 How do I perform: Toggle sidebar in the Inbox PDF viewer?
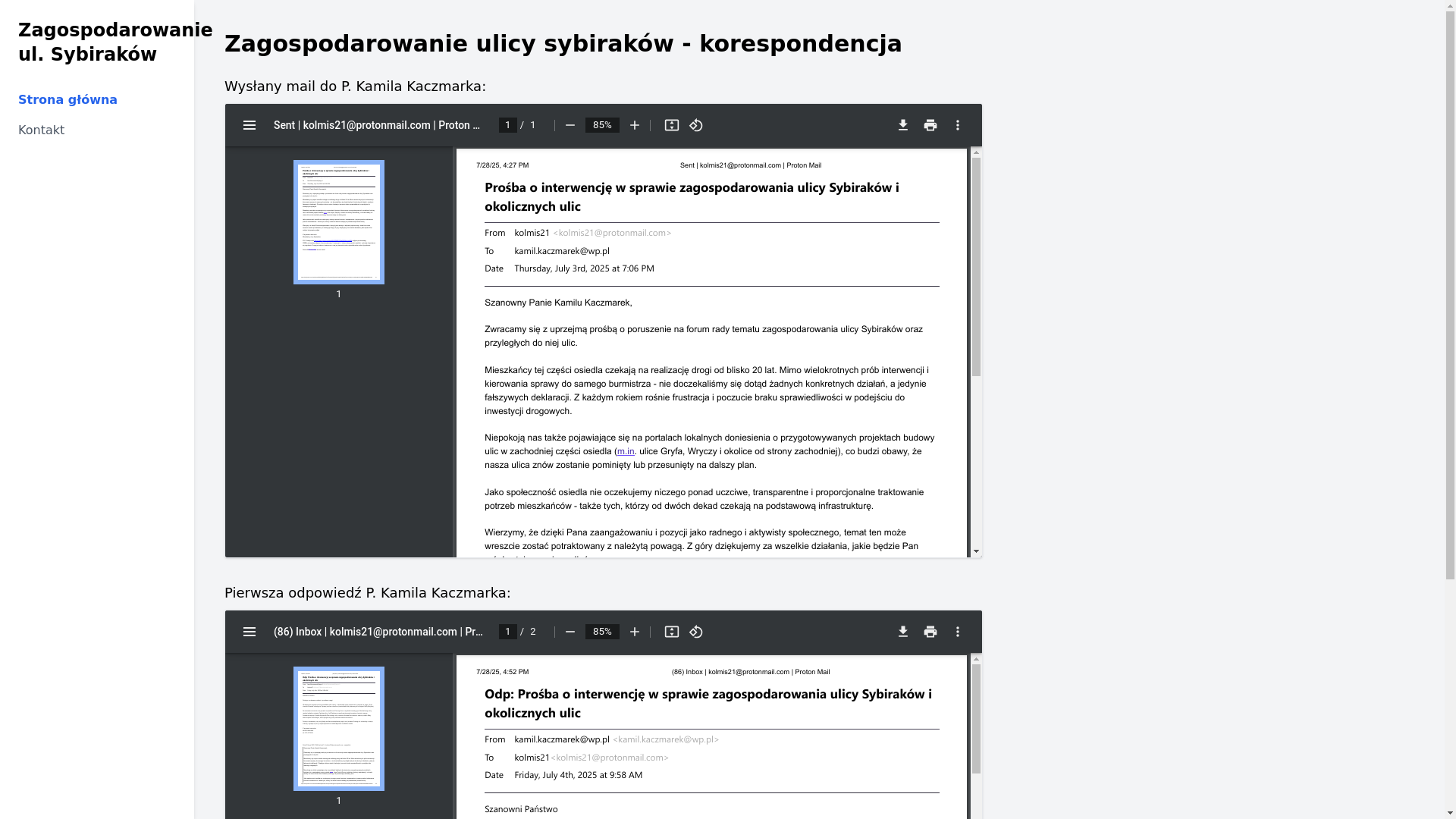pos(249,632)
